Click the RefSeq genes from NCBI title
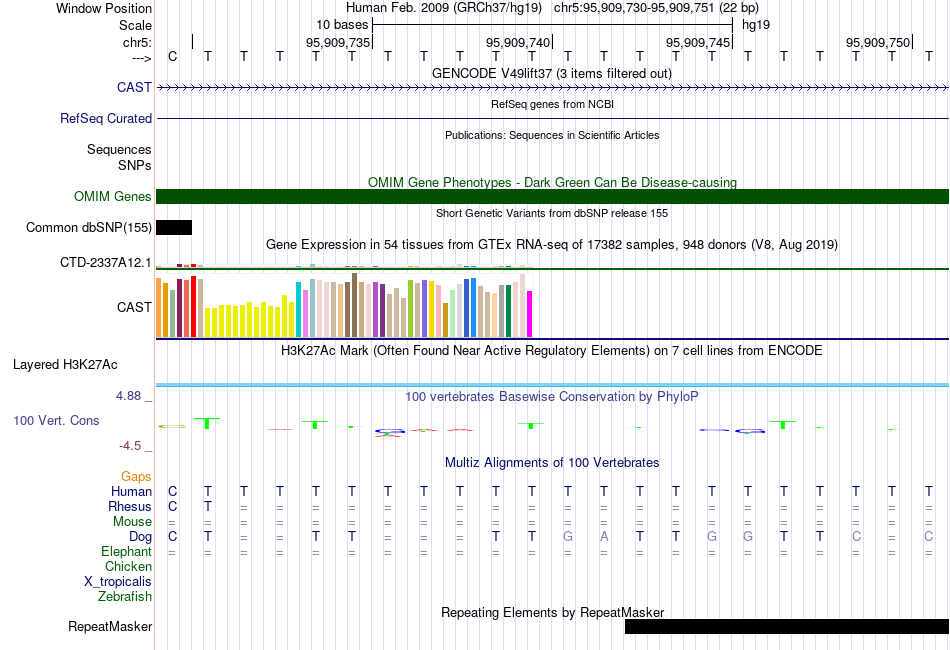This screenshot has height=650, width=950. pos(552,104)
